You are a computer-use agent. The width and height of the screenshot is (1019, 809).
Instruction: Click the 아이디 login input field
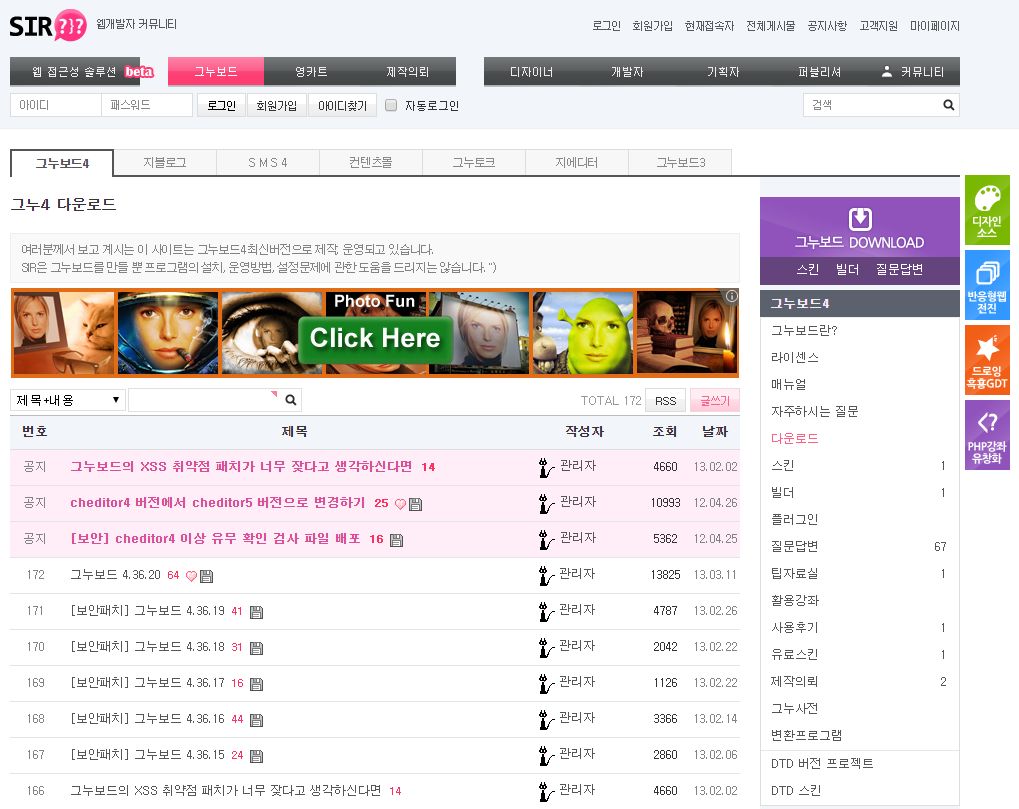(x=55, y=105)
